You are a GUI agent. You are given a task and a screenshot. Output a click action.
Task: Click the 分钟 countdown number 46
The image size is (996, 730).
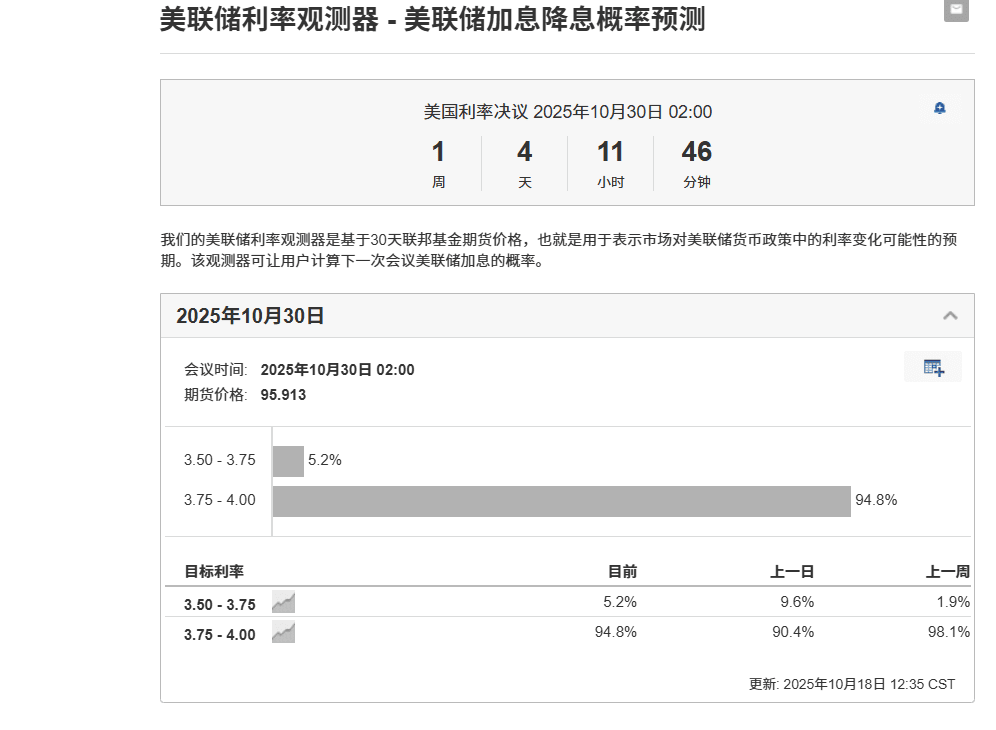pyautogui.click(x=696, y=152)
